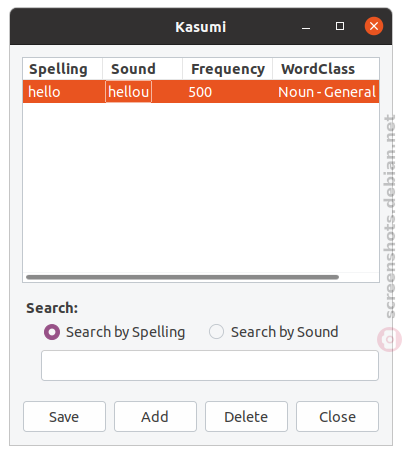402x455 pixels.
Task: Select the hello spelling cell
Action: click(45, 92)
